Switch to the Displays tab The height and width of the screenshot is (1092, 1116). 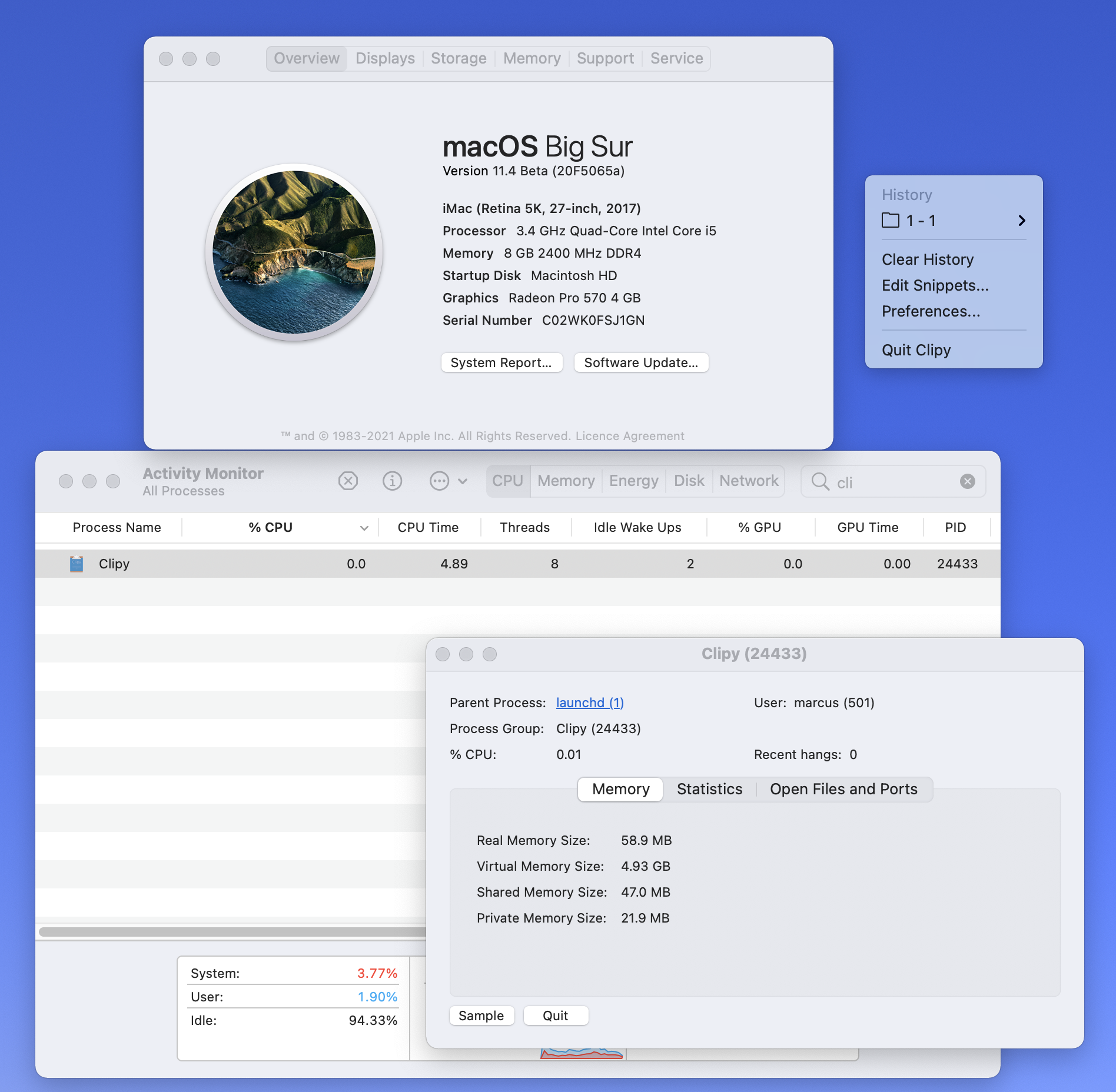click(385, 58)
